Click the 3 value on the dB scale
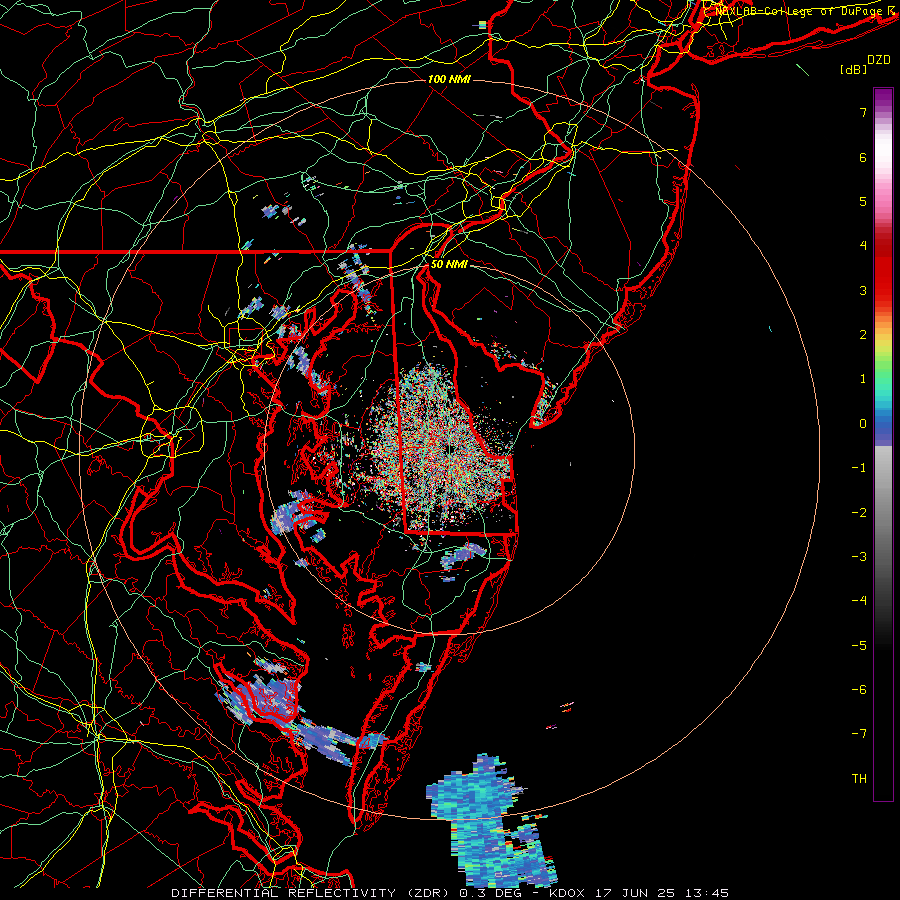900x900 pixels. (x=863, y=290)
